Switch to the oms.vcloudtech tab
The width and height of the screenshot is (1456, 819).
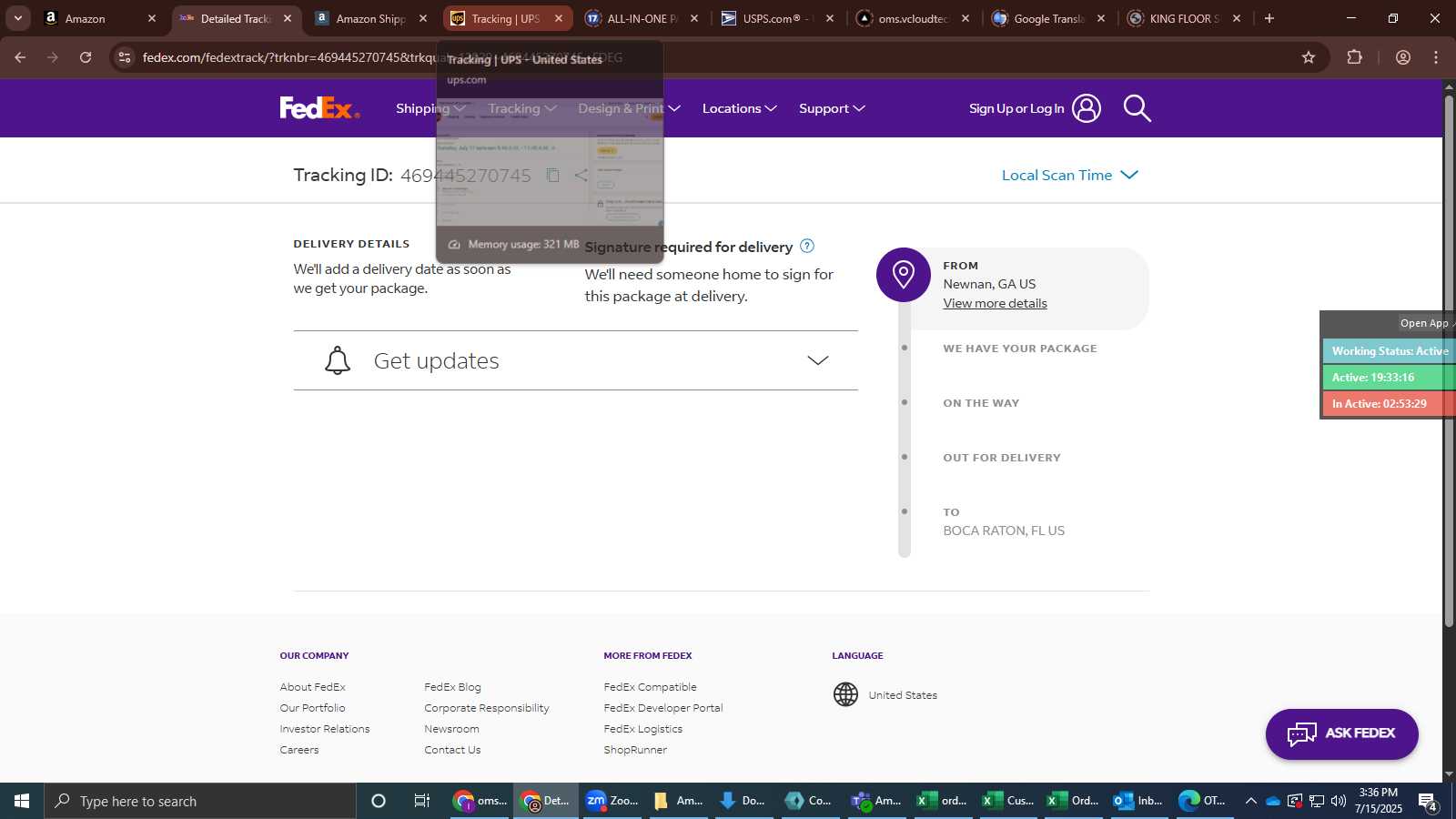pyautogui.click(x=913, y=18)
